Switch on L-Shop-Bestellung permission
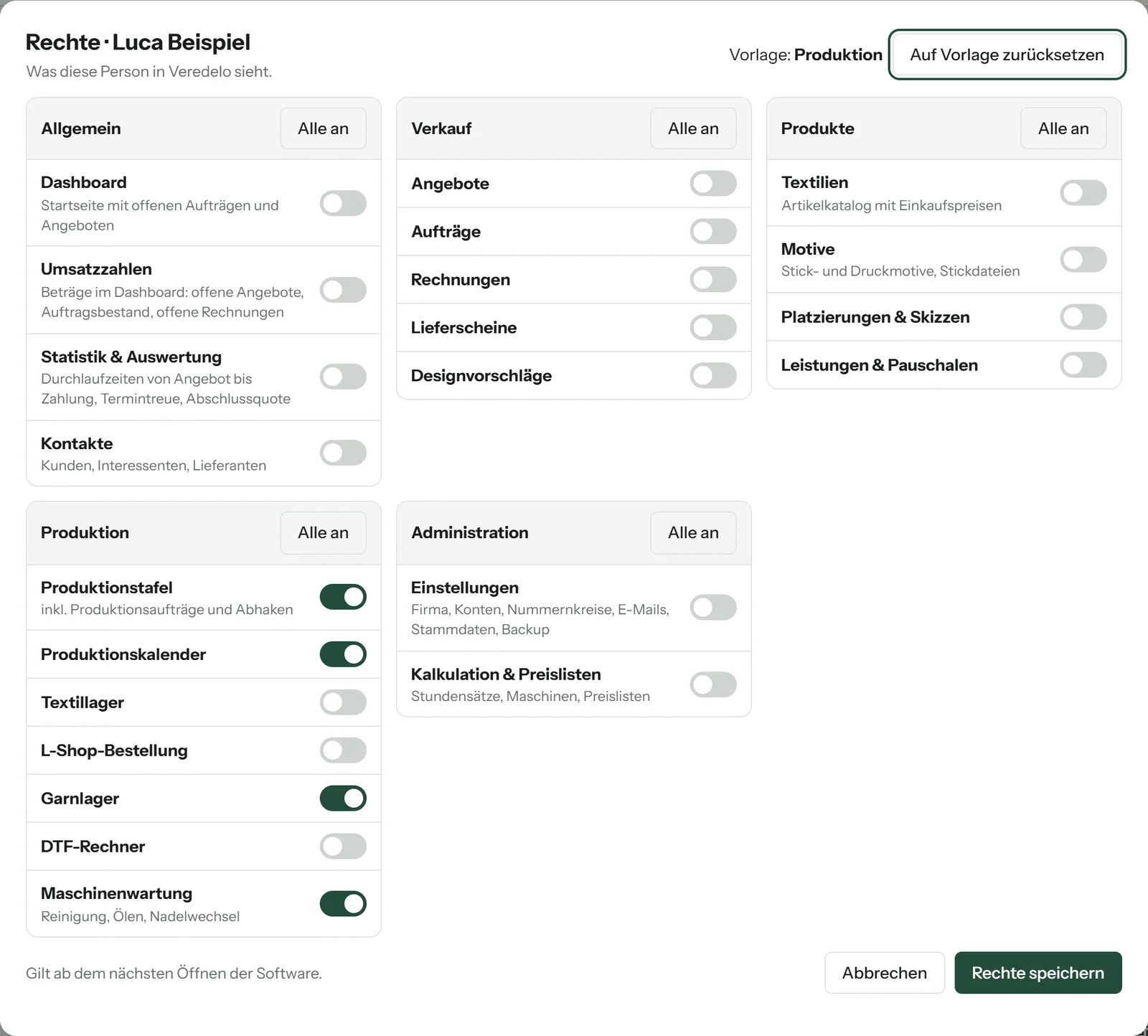The height and width of the screenshot is (1036, 1148). click(x=343, y=750)
